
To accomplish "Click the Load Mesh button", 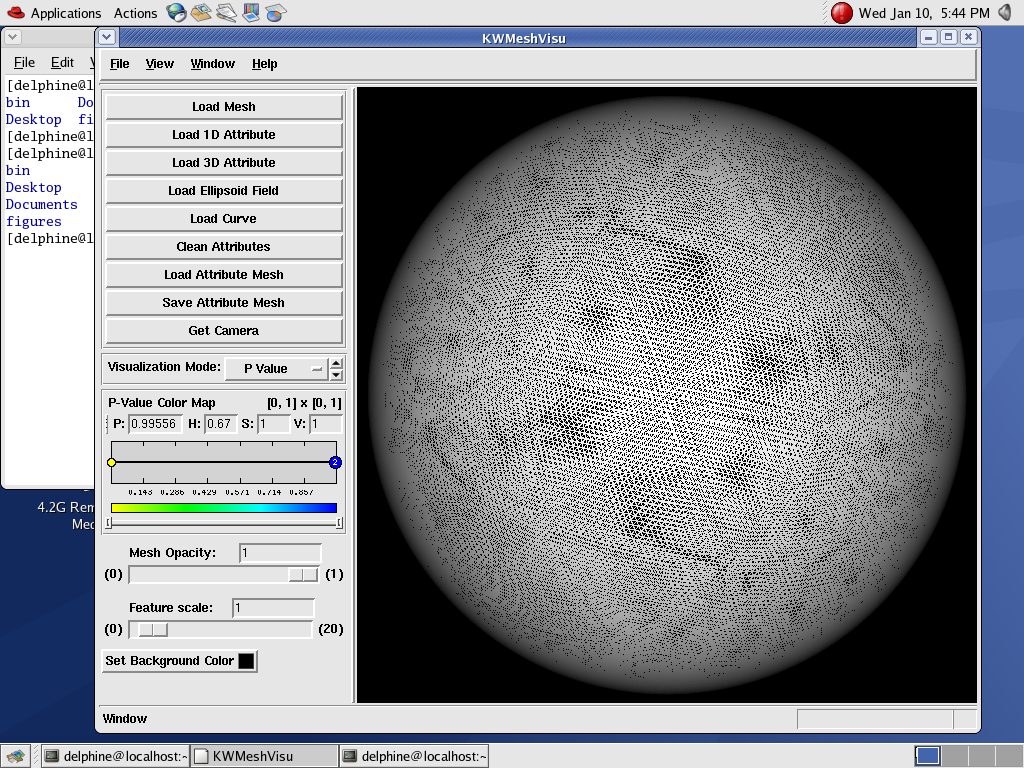I will click(x=224, y=107).
